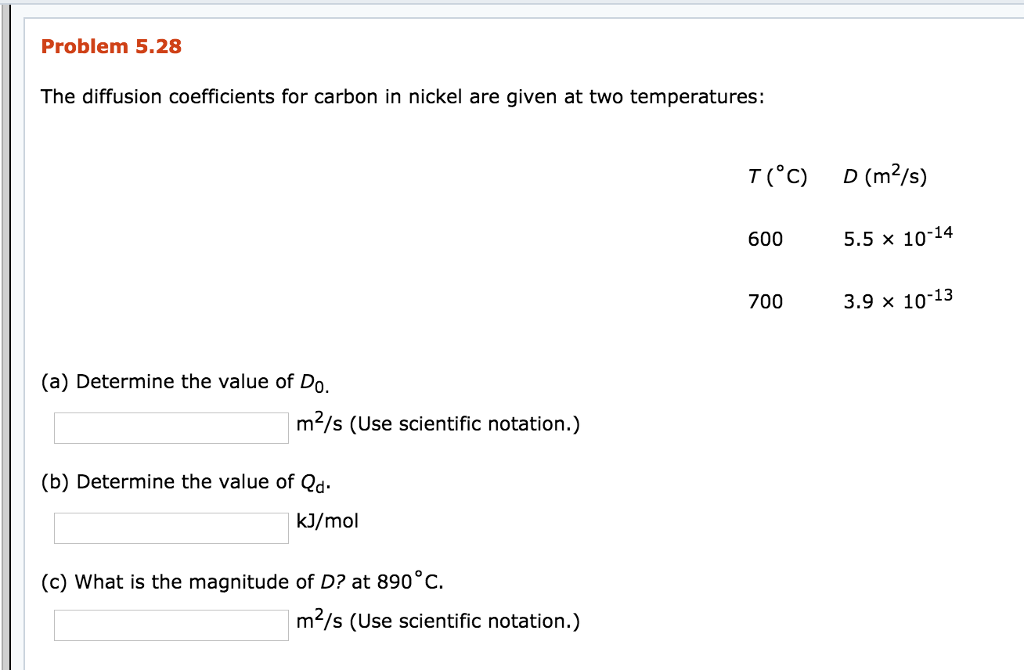Click the Qd symbol in part (b)
Viewport: 1024px width, 670px height.
(x=312, y=482)
